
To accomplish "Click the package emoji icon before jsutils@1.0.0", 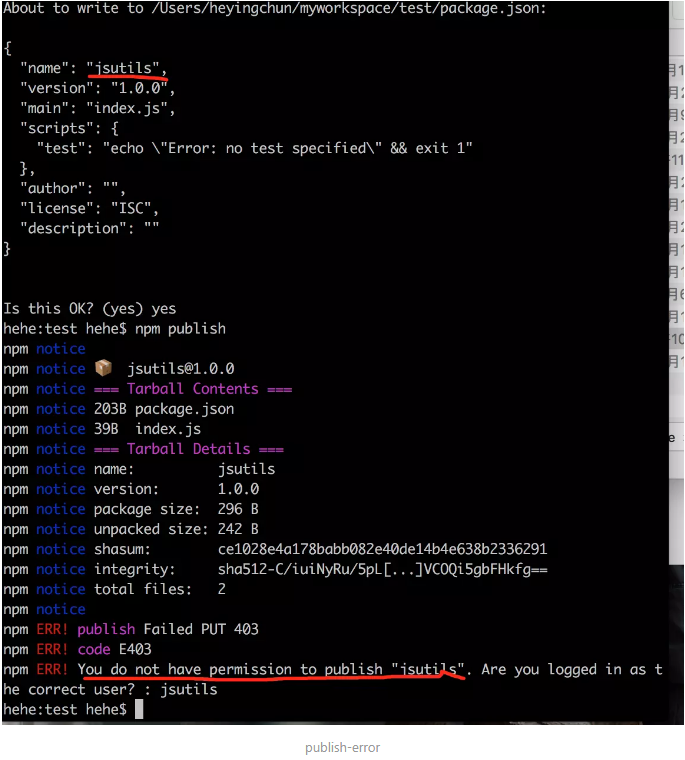I will pyautogui.click(x=103, y=368).
